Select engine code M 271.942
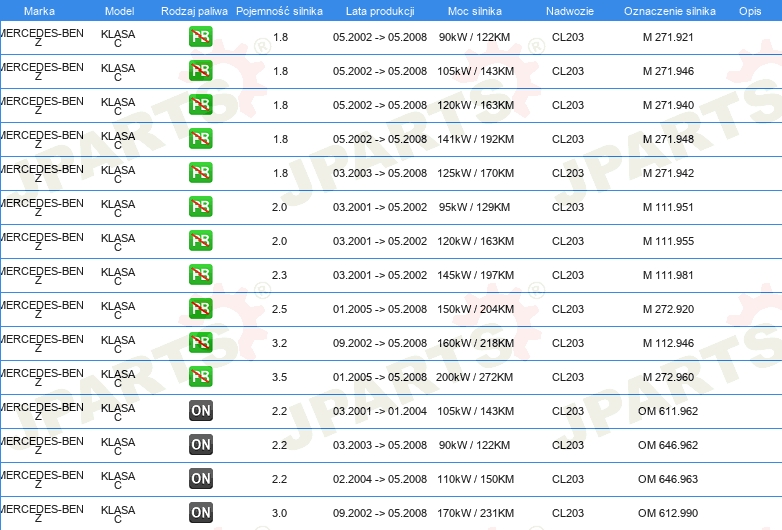 668,173
